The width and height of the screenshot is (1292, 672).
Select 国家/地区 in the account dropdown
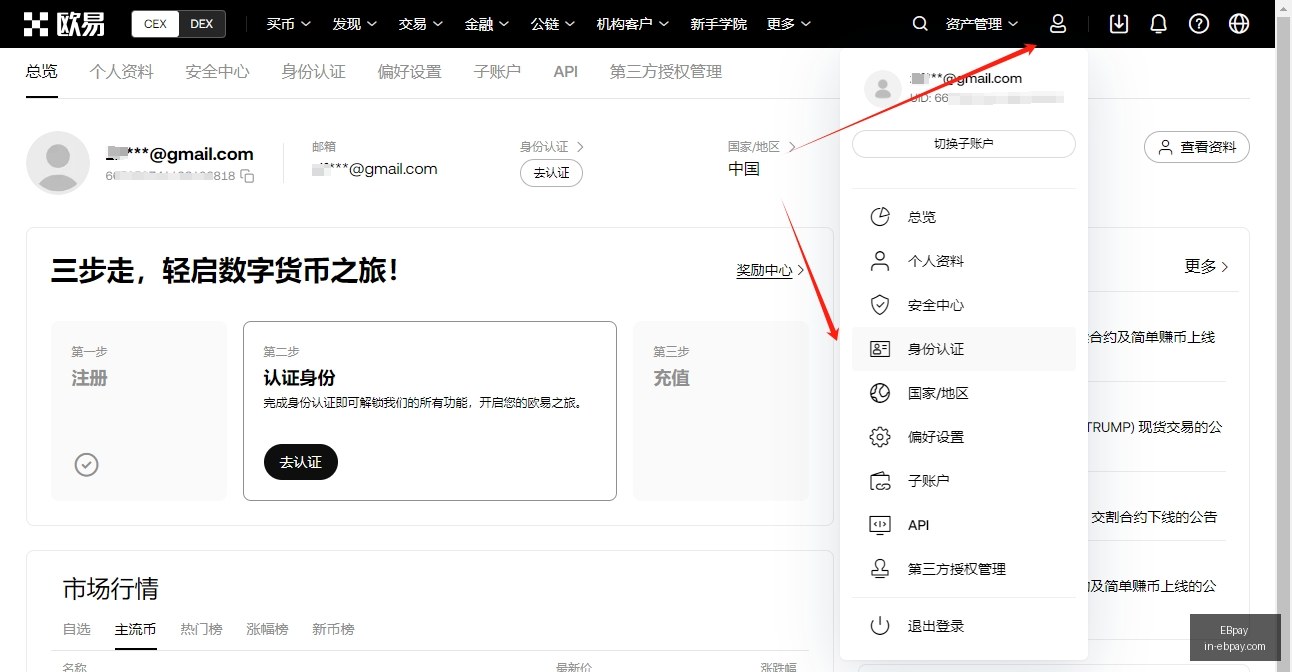coord(964,393)
